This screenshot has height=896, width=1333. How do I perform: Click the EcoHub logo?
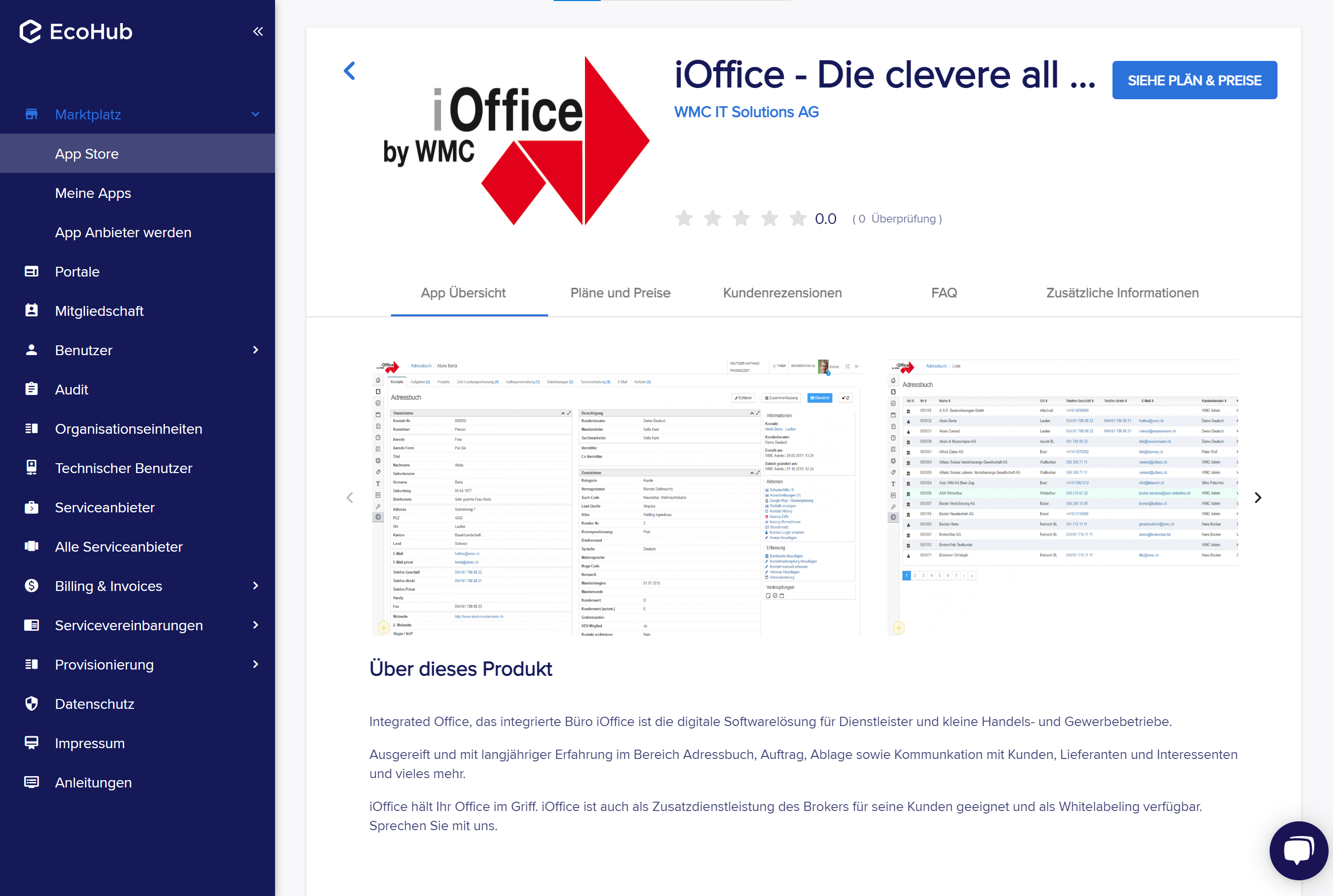click(x=76, y=31)
